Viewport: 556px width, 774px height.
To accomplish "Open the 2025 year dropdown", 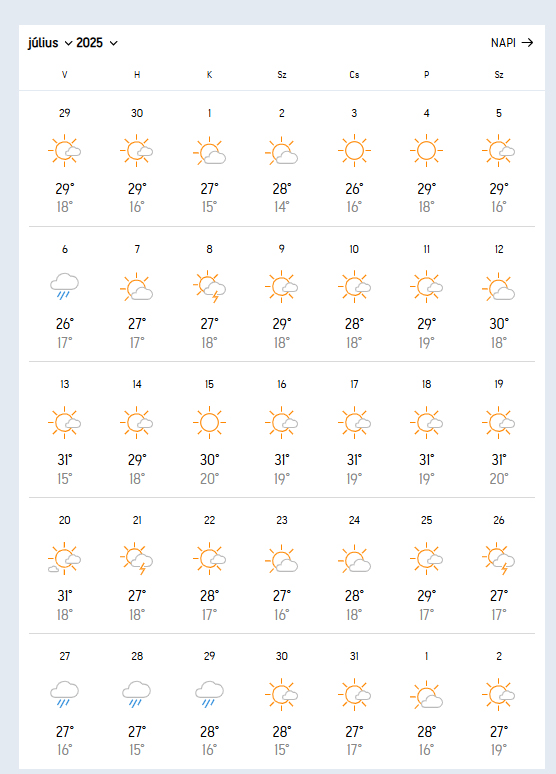I will tap(97, 43).
